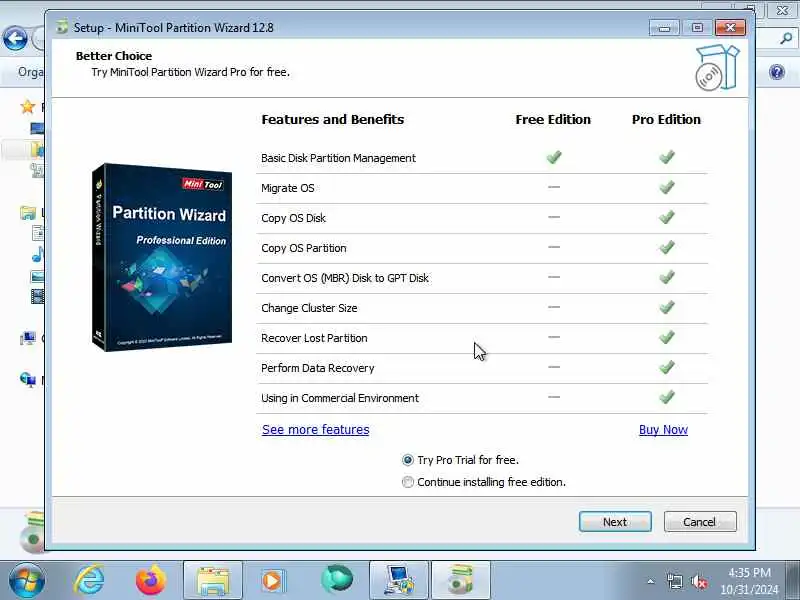Click the 'Perform Data Recovery' feature text
The width and height of the screenshot is (800, 600).
317,368
